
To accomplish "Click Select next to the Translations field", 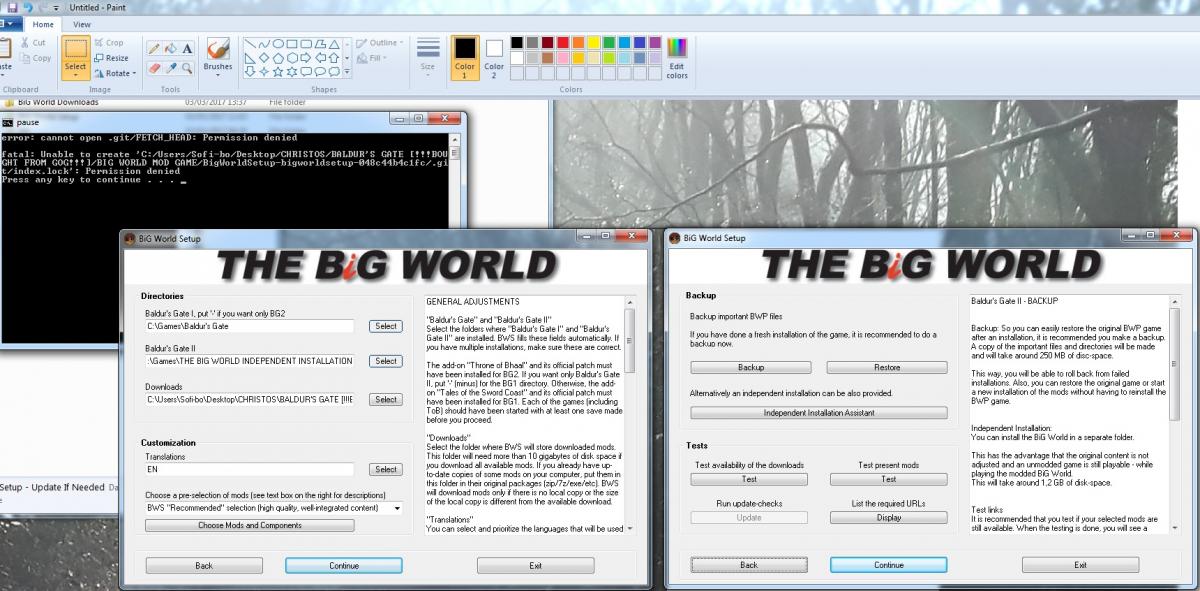I will 386,469.
